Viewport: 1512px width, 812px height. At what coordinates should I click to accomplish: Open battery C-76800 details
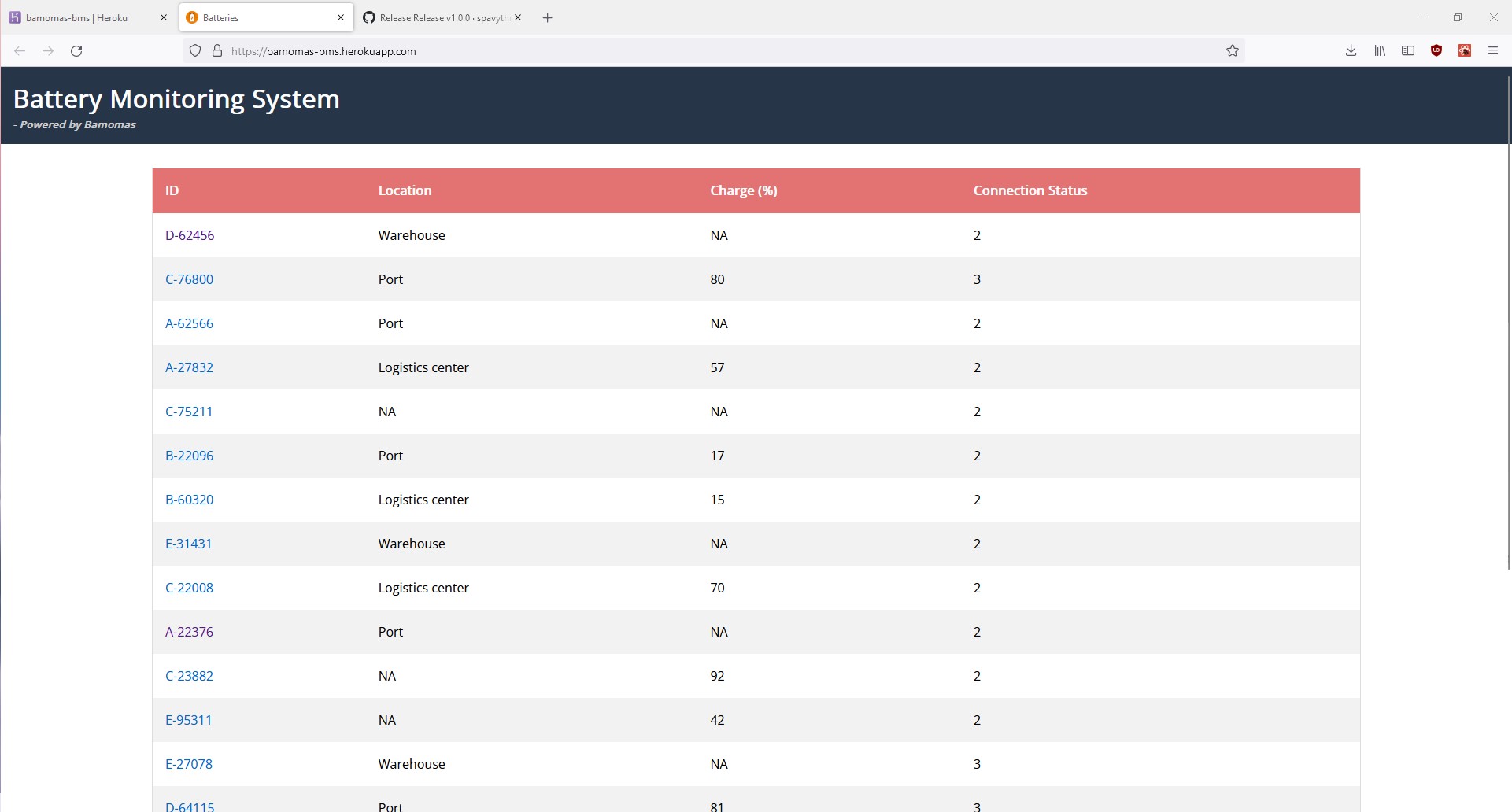click(x=189, y=279)
